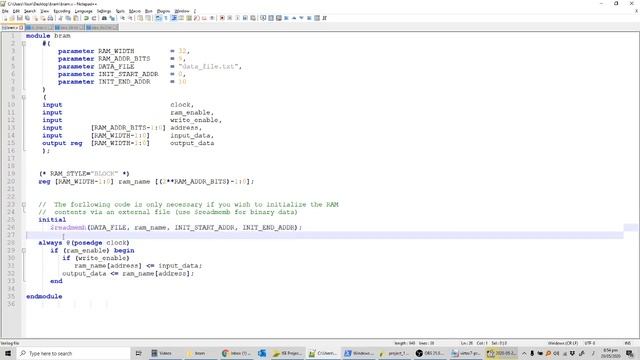
Task: Click the $readmemb call on line 26
Action: point(68,227)
